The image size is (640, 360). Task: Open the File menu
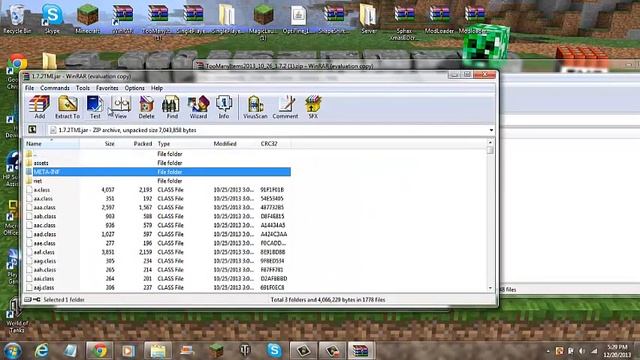[29, 88]
